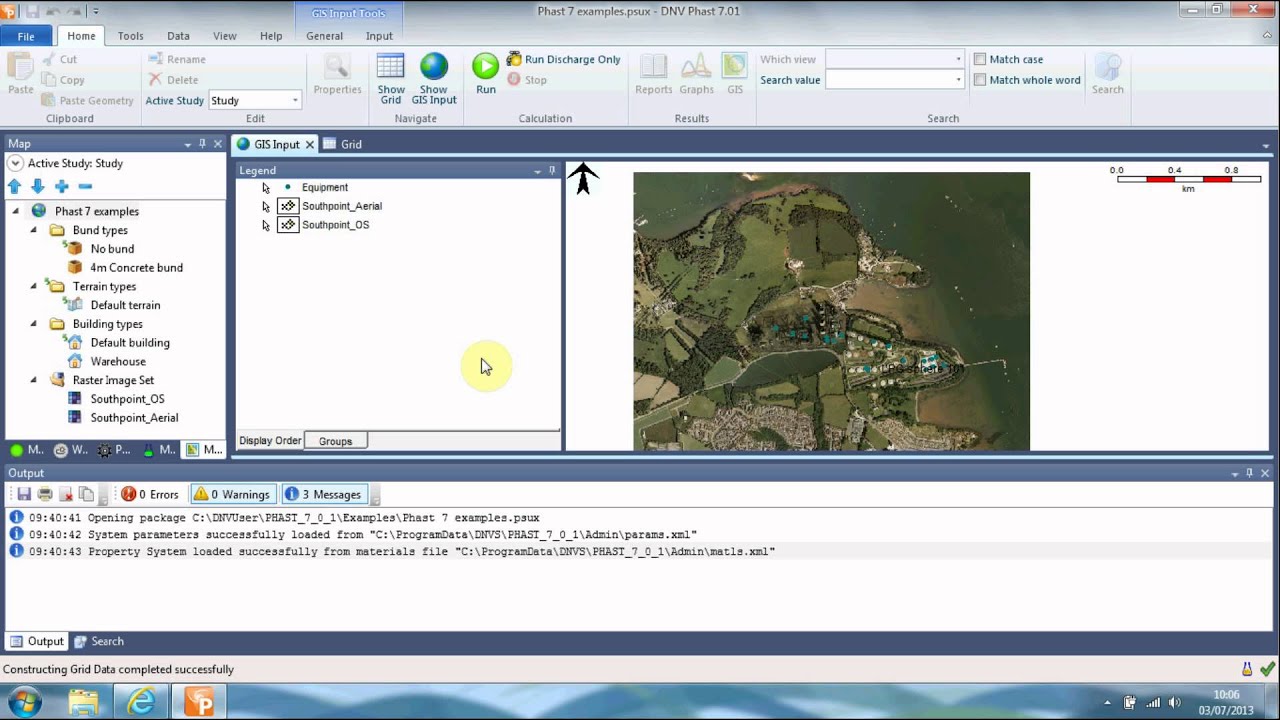
Task: Move the item up with the blue up arrow
Action: pos(14,186)
